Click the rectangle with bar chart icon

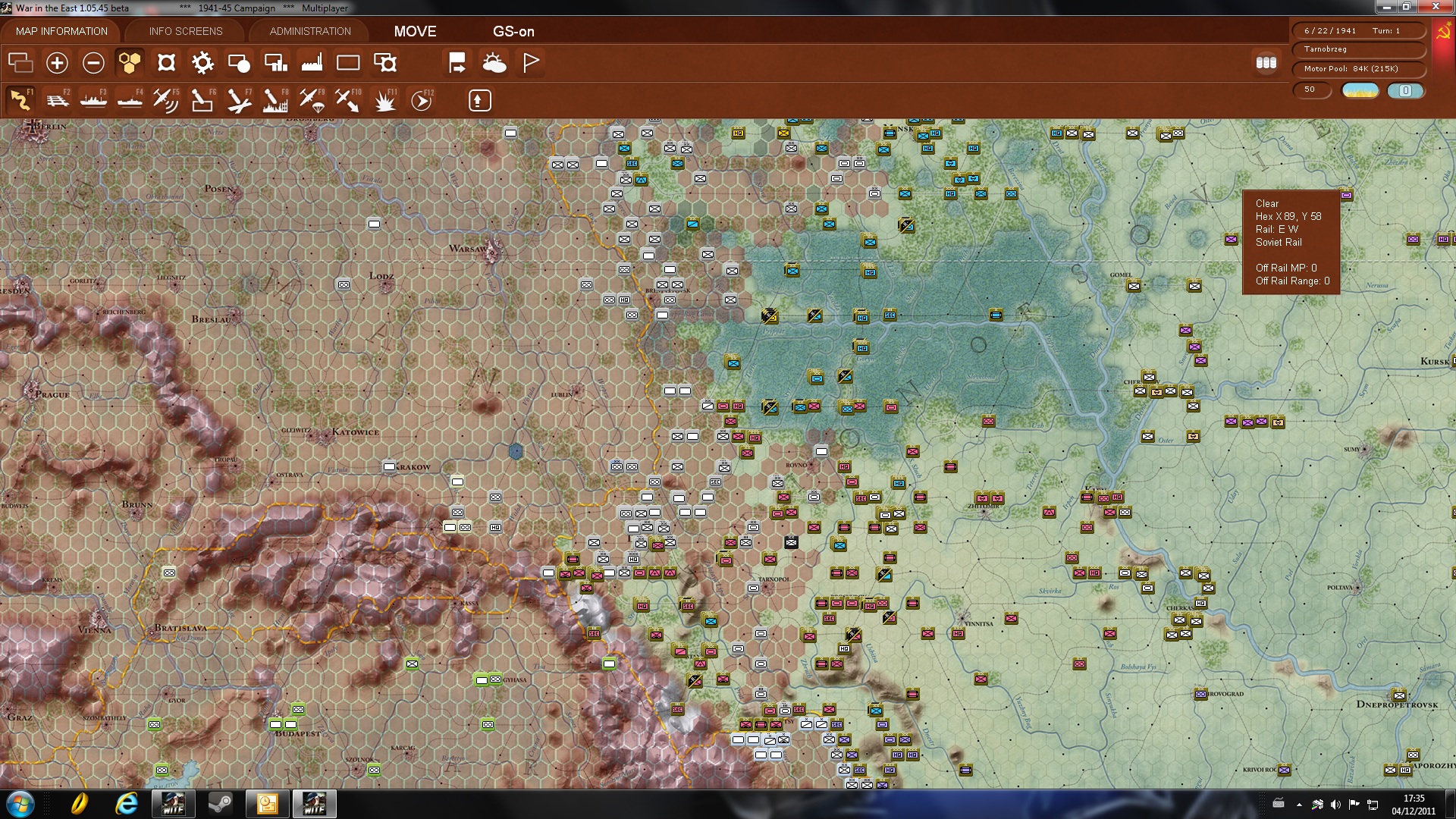275,63
